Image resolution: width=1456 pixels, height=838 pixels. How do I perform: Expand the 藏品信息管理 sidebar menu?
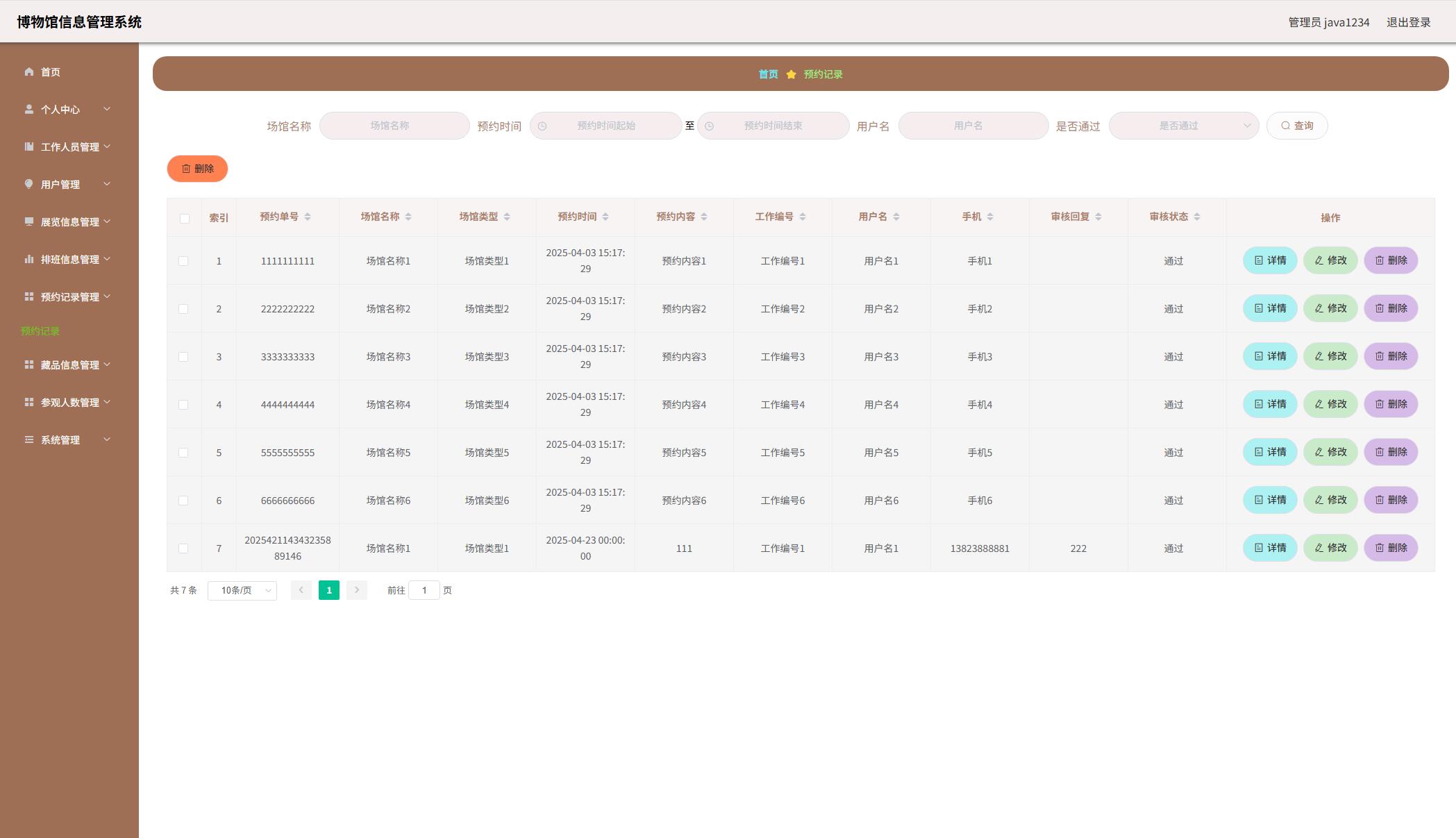(69, 365)
